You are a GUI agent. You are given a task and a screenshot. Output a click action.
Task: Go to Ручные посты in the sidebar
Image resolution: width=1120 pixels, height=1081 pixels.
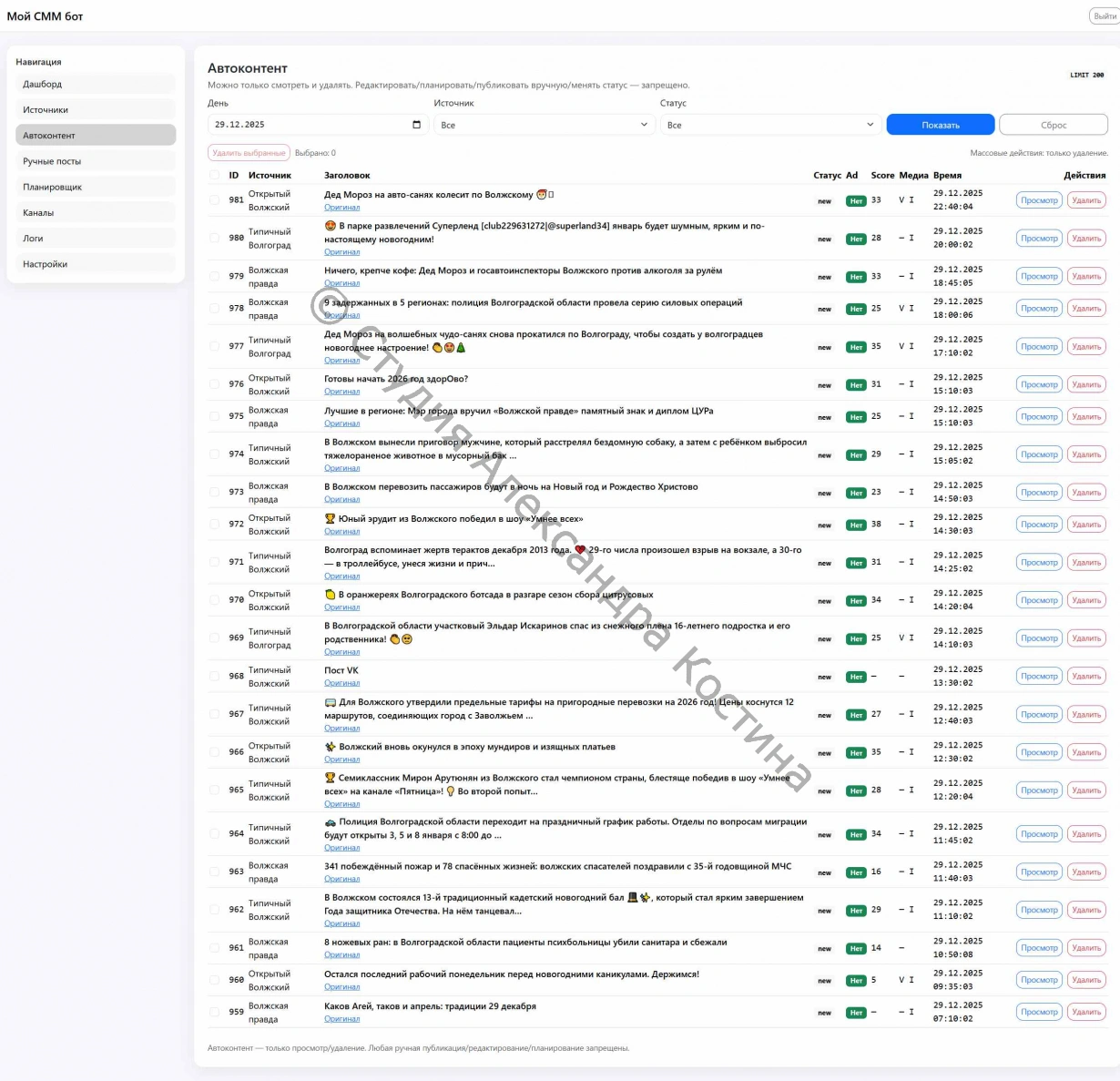(x=96, y=161)
